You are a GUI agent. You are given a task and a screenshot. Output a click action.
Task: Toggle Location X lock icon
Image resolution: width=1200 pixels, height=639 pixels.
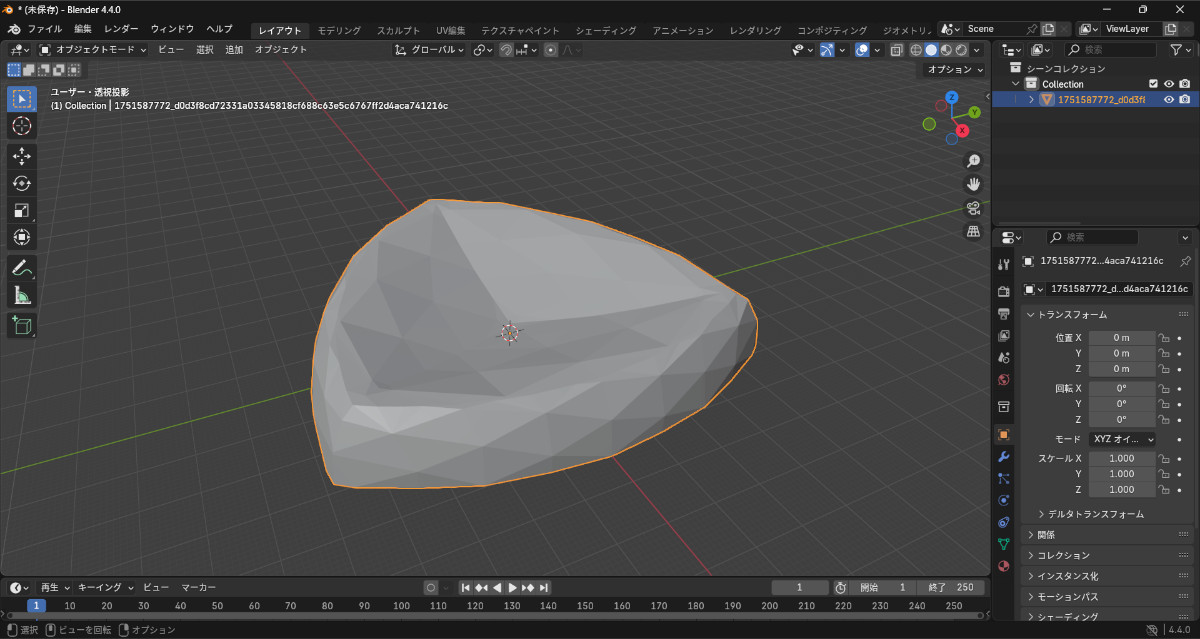click(x=1164, y=338)
